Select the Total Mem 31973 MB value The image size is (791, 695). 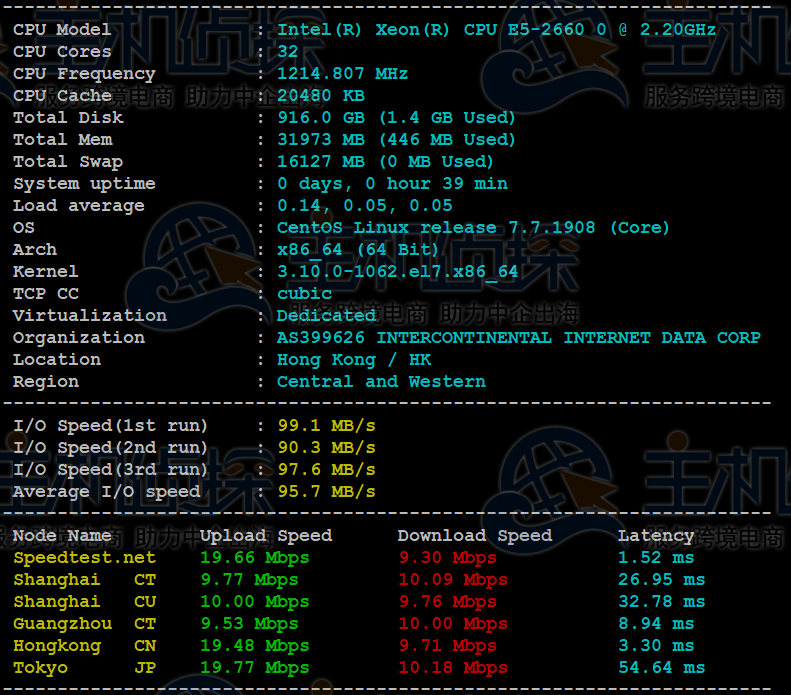tap(396, 140)
